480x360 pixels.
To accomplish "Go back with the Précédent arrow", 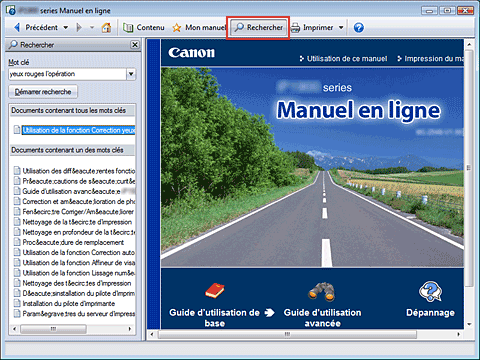I will pos(17,27).
